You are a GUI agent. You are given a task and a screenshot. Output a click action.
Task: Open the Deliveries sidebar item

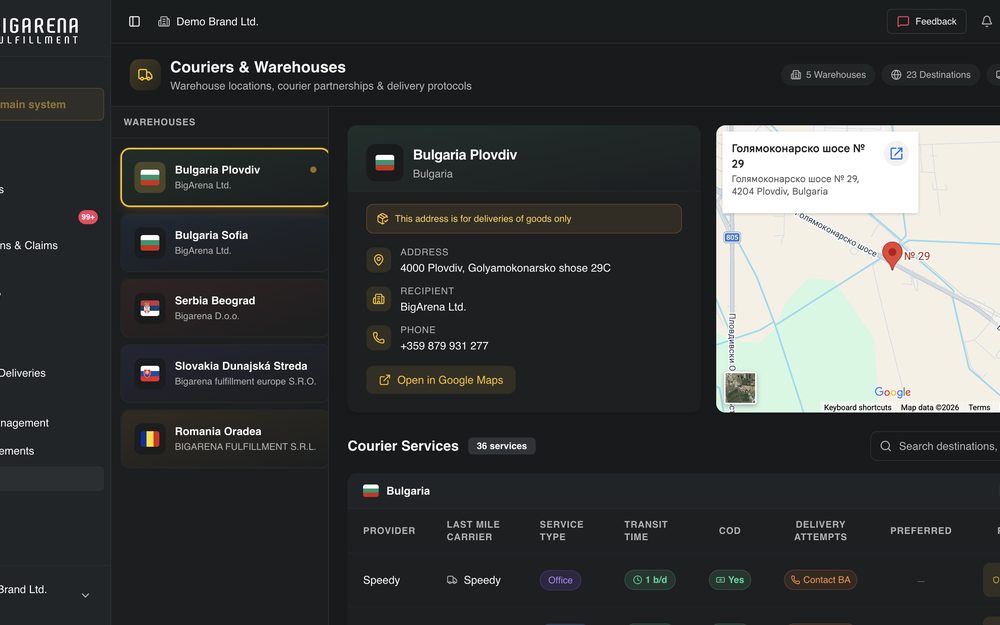coord(23,373)
